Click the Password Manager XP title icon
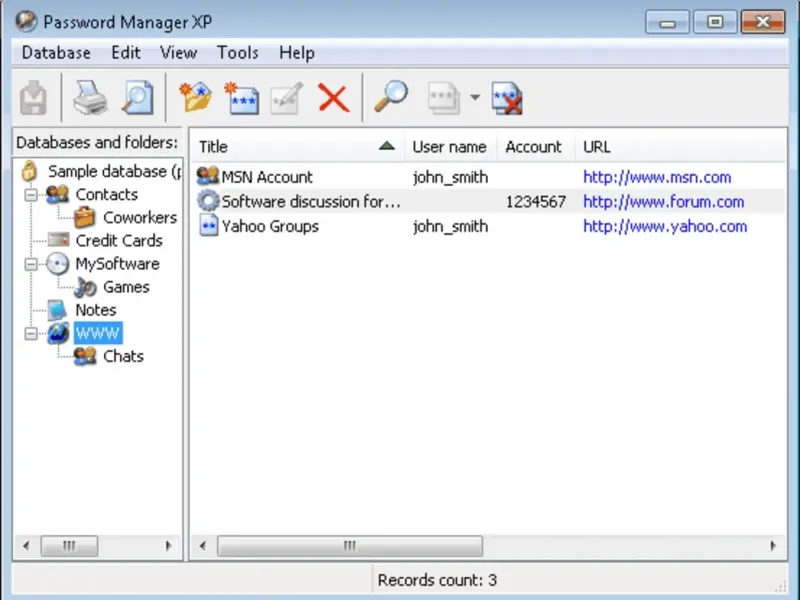 (26, 21)
